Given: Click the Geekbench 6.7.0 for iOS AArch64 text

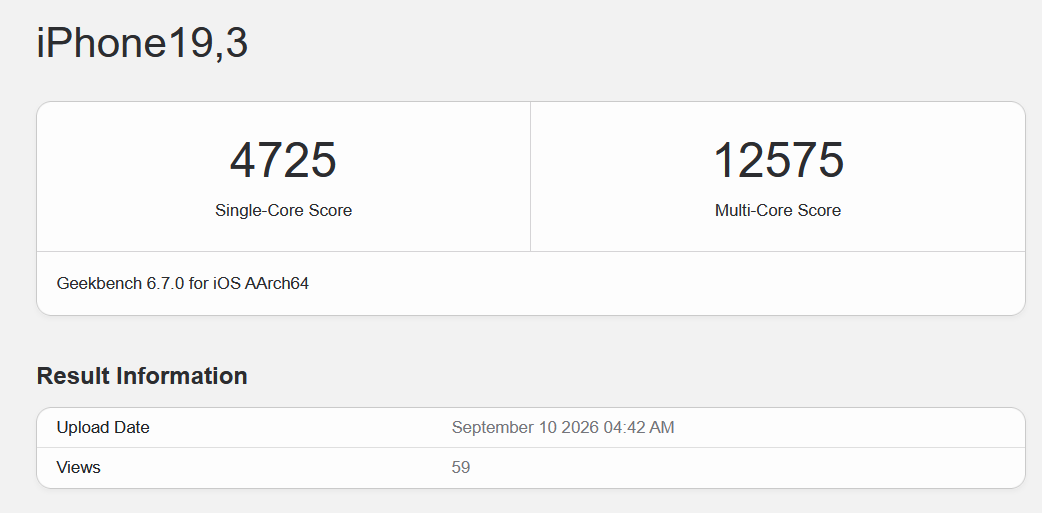Looking at the screenshot, I should click(183, 284).
